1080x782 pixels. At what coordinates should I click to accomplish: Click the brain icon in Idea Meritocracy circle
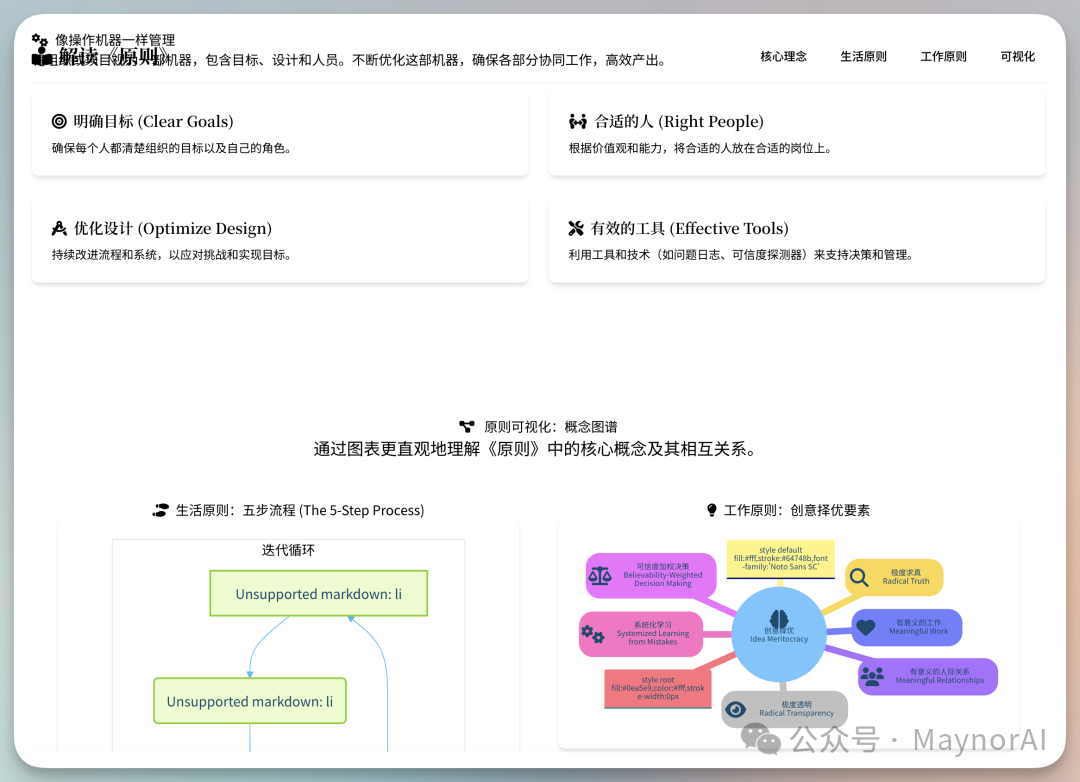(778, 618)
